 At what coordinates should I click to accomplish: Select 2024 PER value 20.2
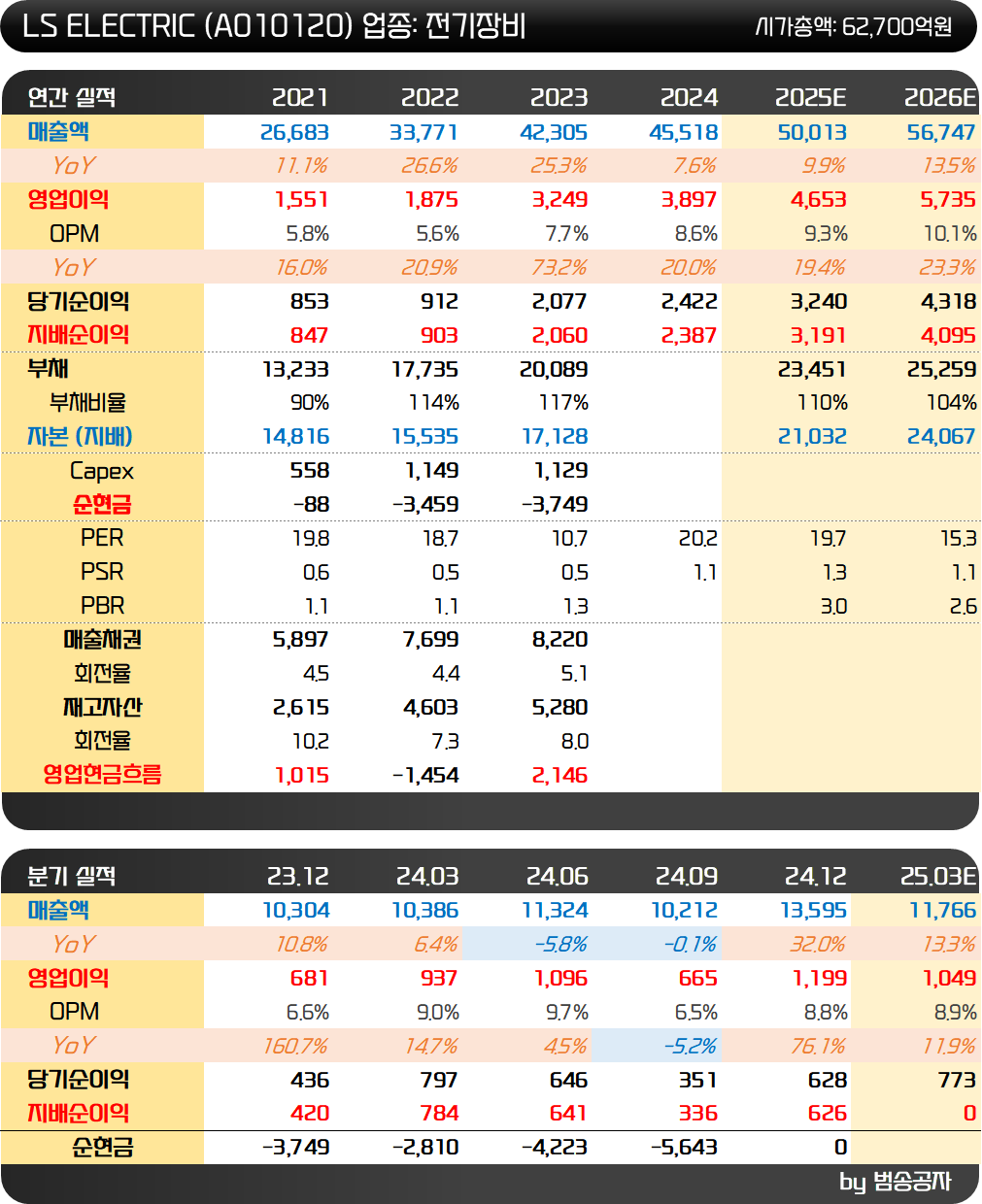pyautogui.click(x=698, y=539)
